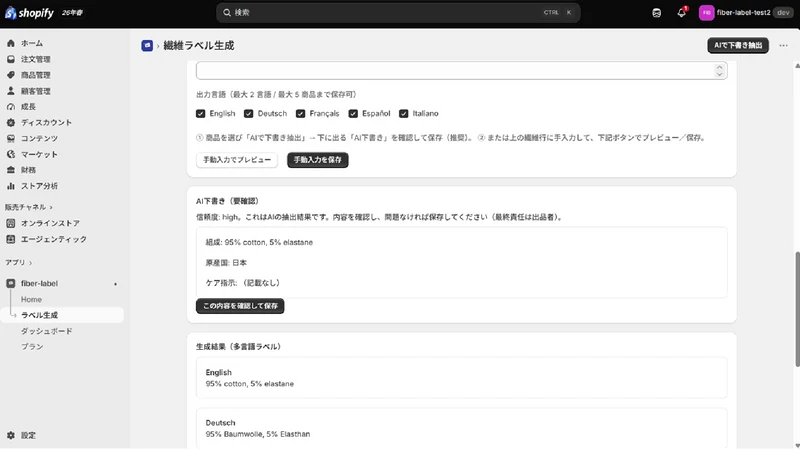Click the page vertical scrollbar thumb

(x=797, y=309)
